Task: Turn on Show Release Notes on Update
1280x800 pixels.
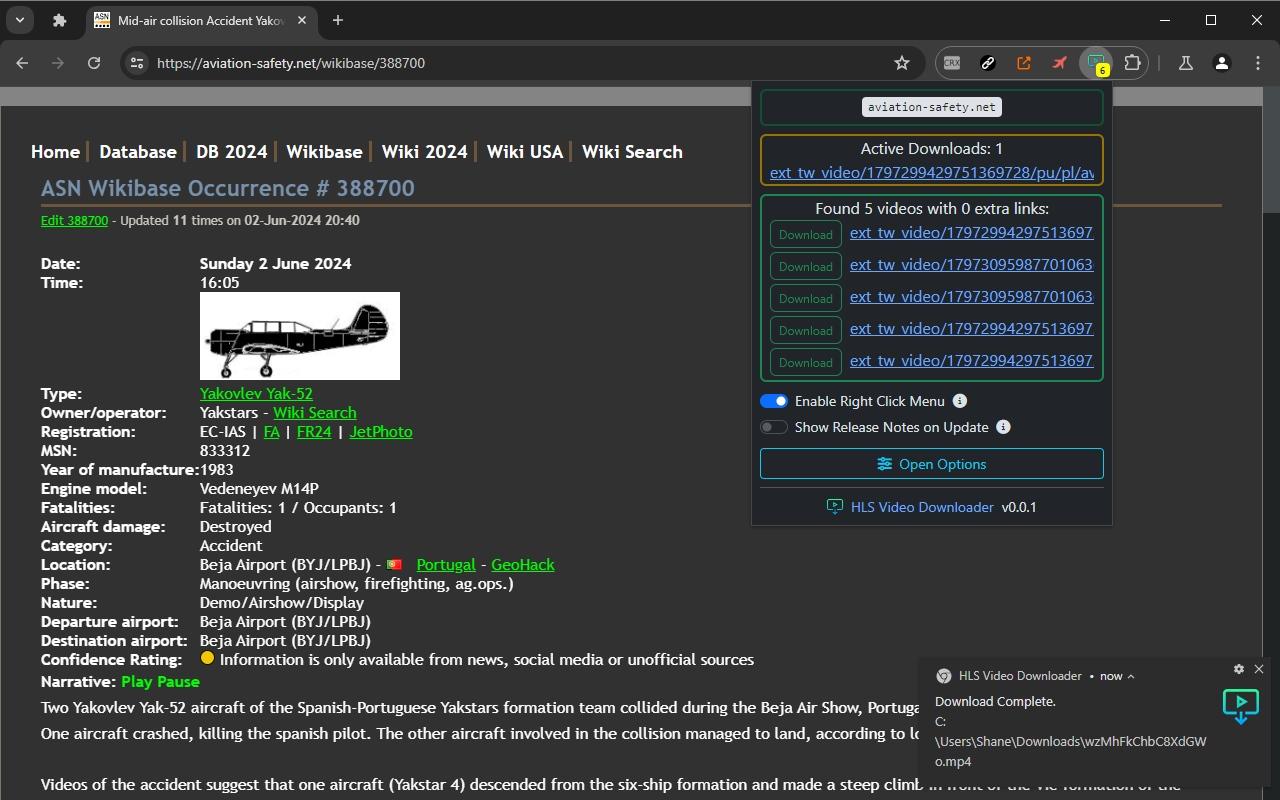Action: 773,426
